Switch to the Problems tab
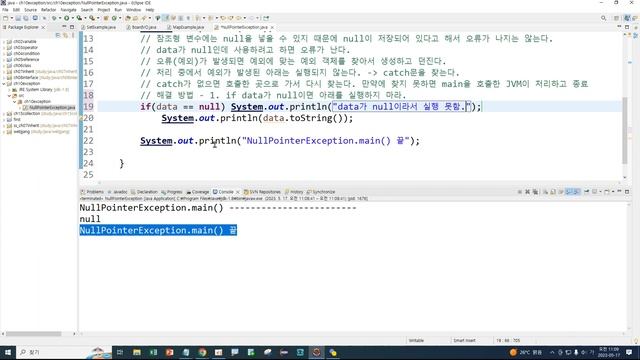The width and height of the screenshot is (640, 360). click(x=93, y=192)
